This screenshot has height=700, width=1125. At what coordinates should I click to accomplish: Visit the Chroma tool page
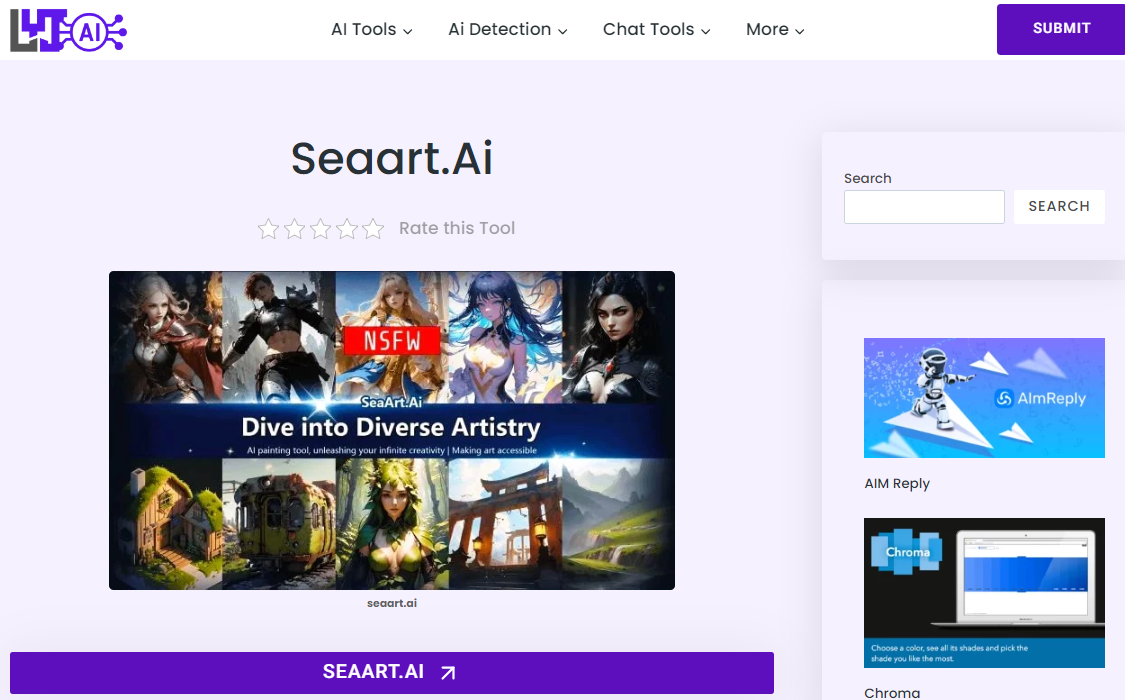[892, 691]
